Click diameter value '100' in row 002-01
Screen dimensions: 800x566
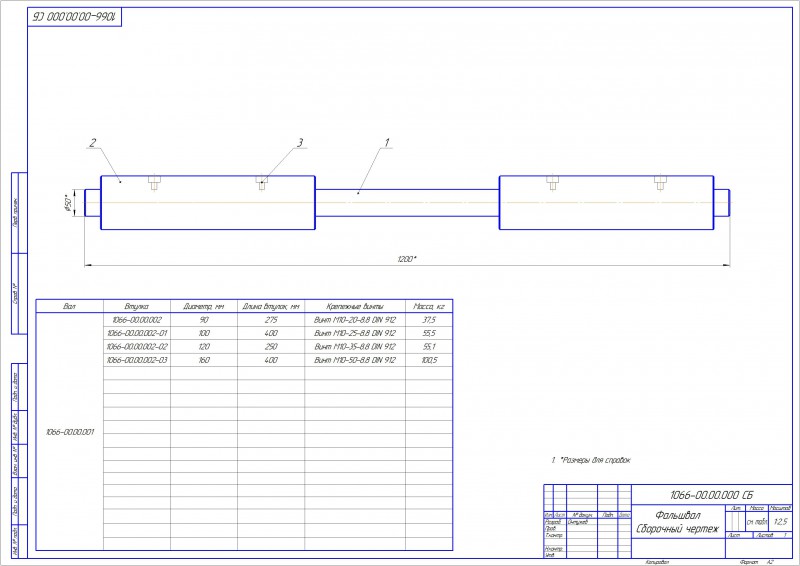coord(204,333)
